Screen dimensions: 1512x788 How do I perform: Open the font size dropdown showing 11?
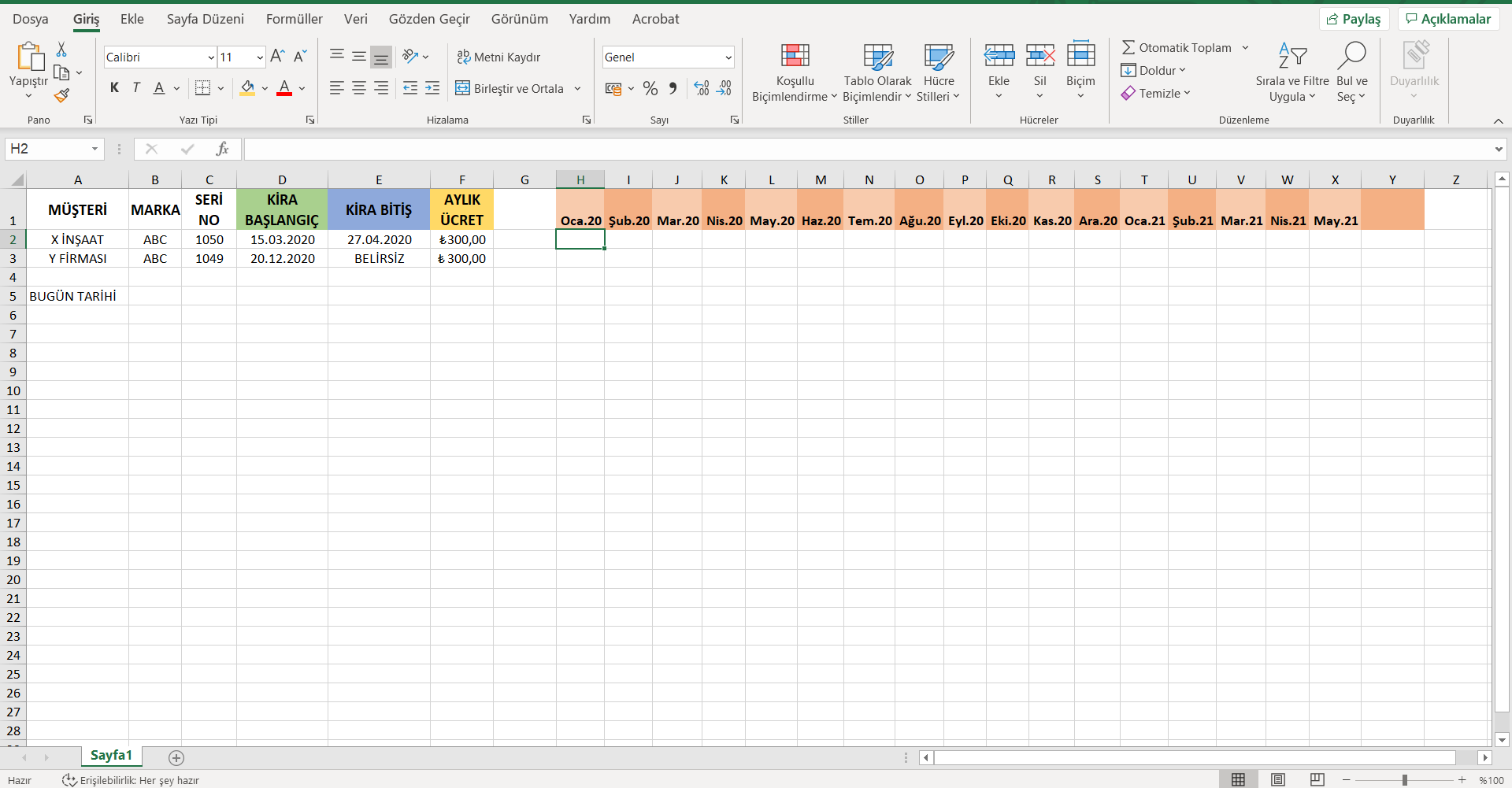[x=260, y=57]
